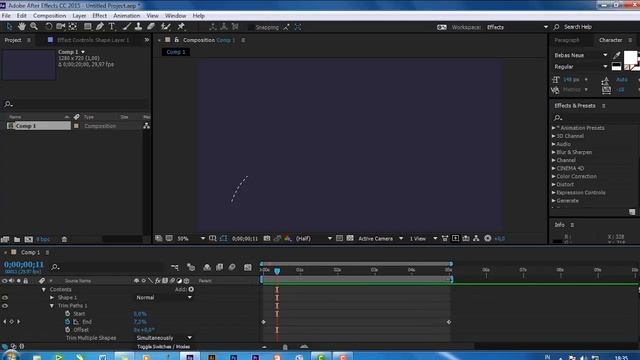
Task: Open the Half resolution dropdown
Action: pos(313,238)
